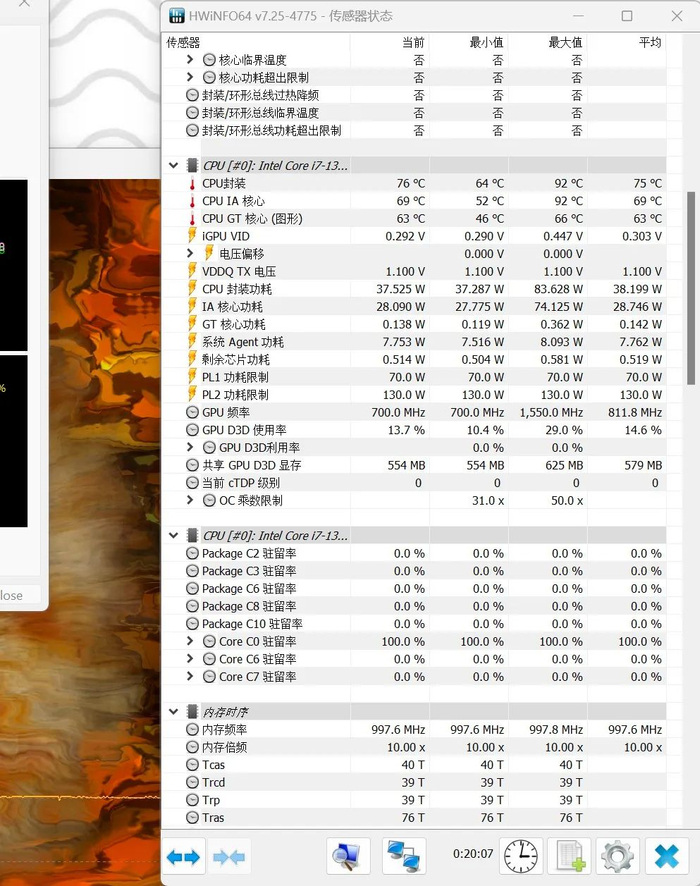
Task: Expand the OC 乘数限制 row
Action: 190,500
